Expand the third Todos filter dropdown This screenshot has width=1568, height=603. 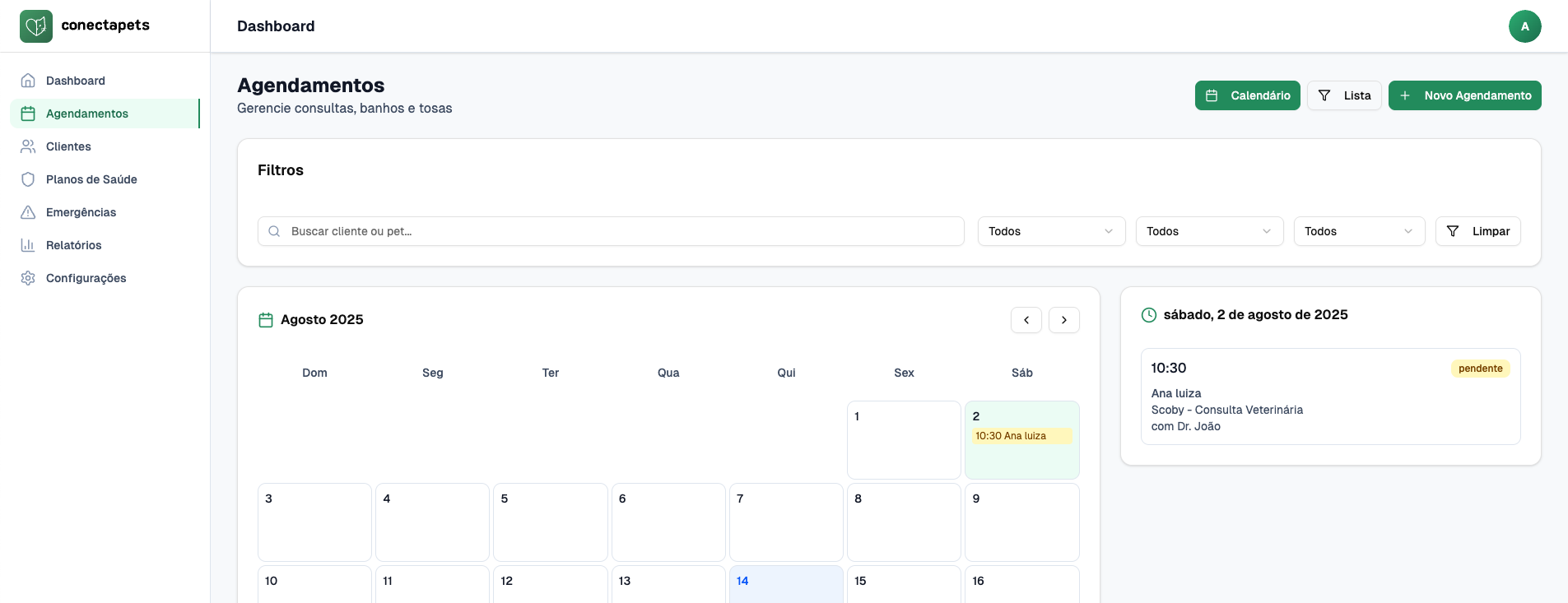click(1359, 231)
